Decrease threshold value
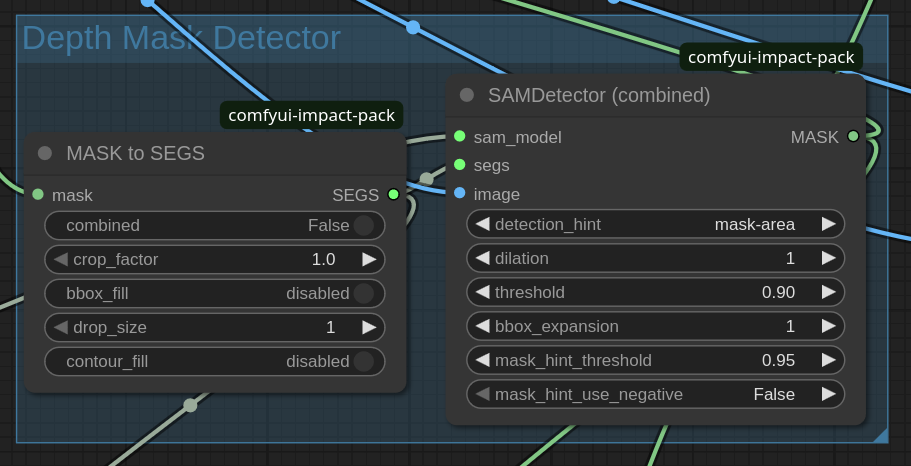 click(x=482, y=292)
